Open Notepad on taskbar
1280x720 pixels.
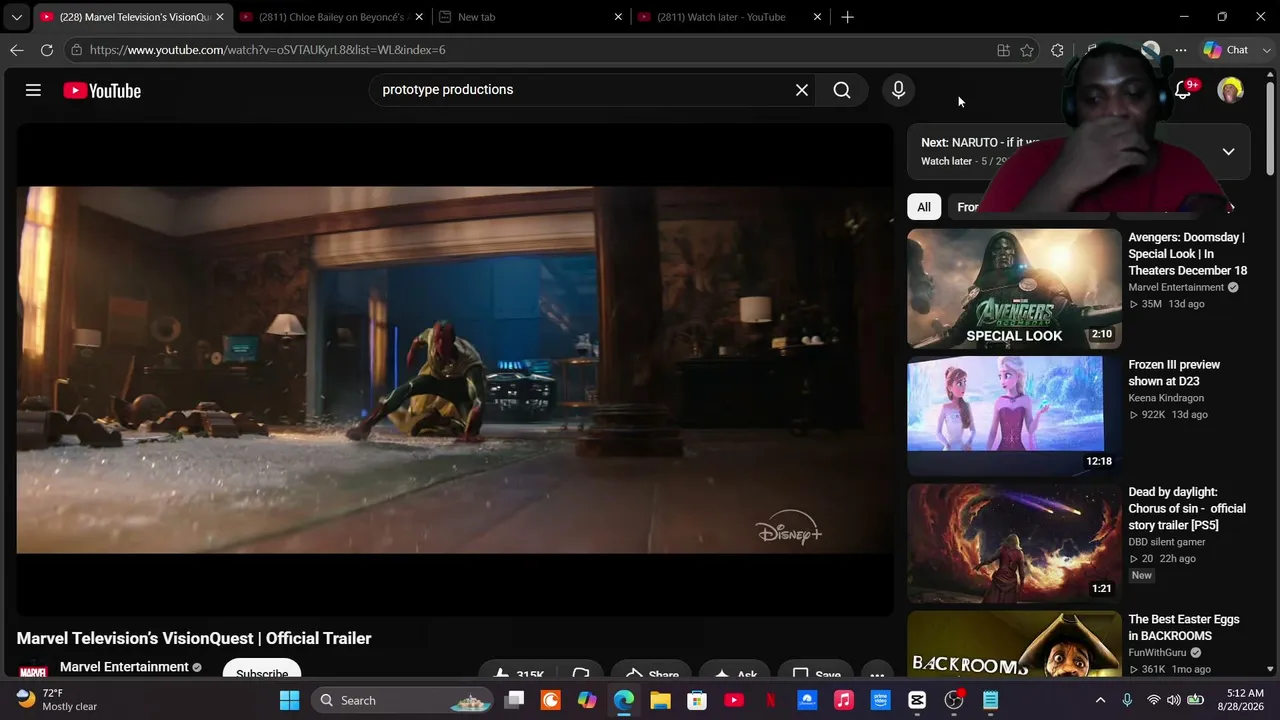pos(990,700)
